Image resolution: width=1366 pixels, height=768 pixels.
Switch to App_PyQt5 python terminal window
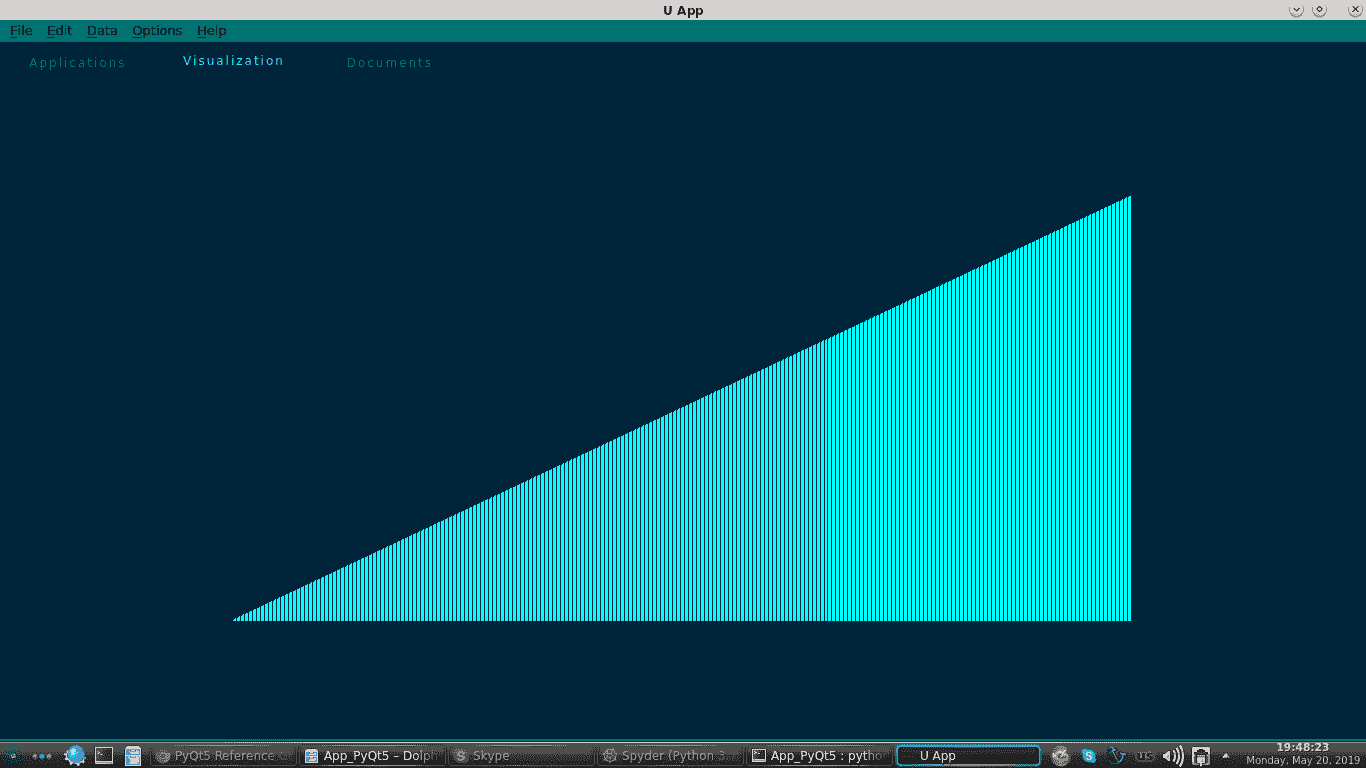[819, 756]
